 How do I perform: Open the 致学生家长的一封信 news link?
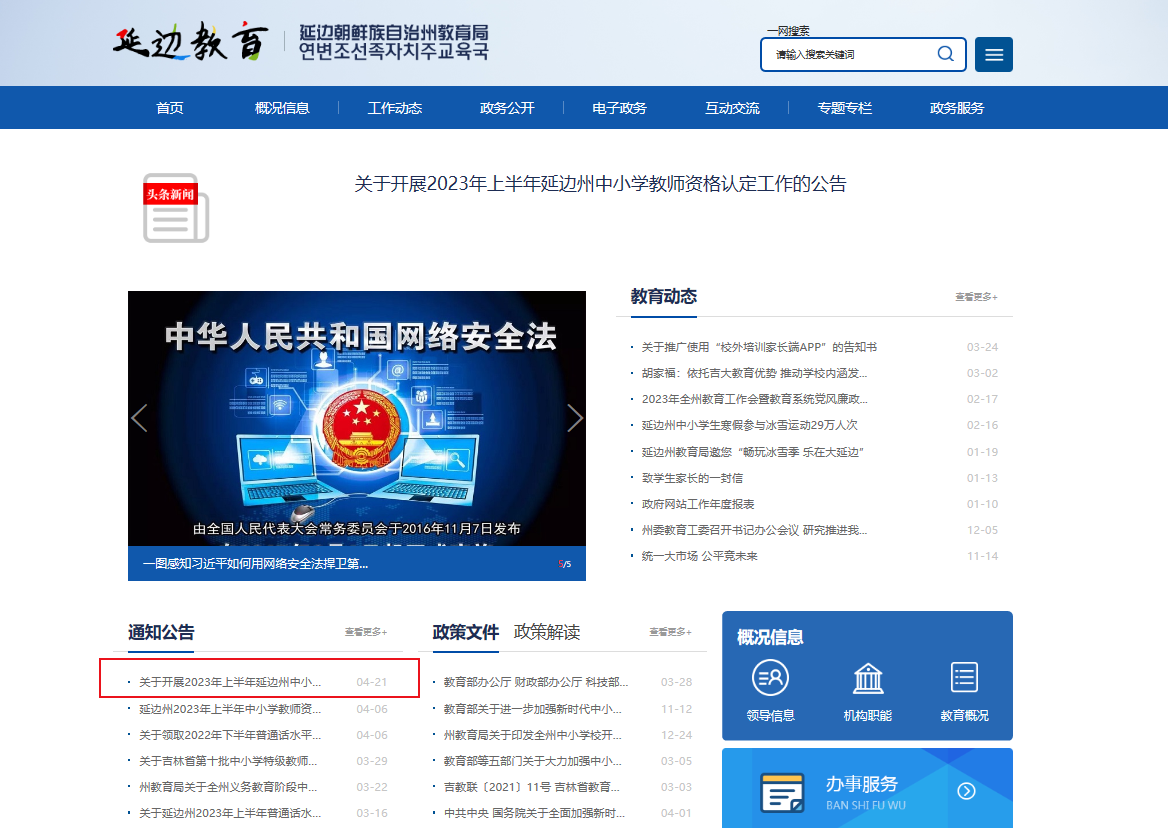[692, 478]
